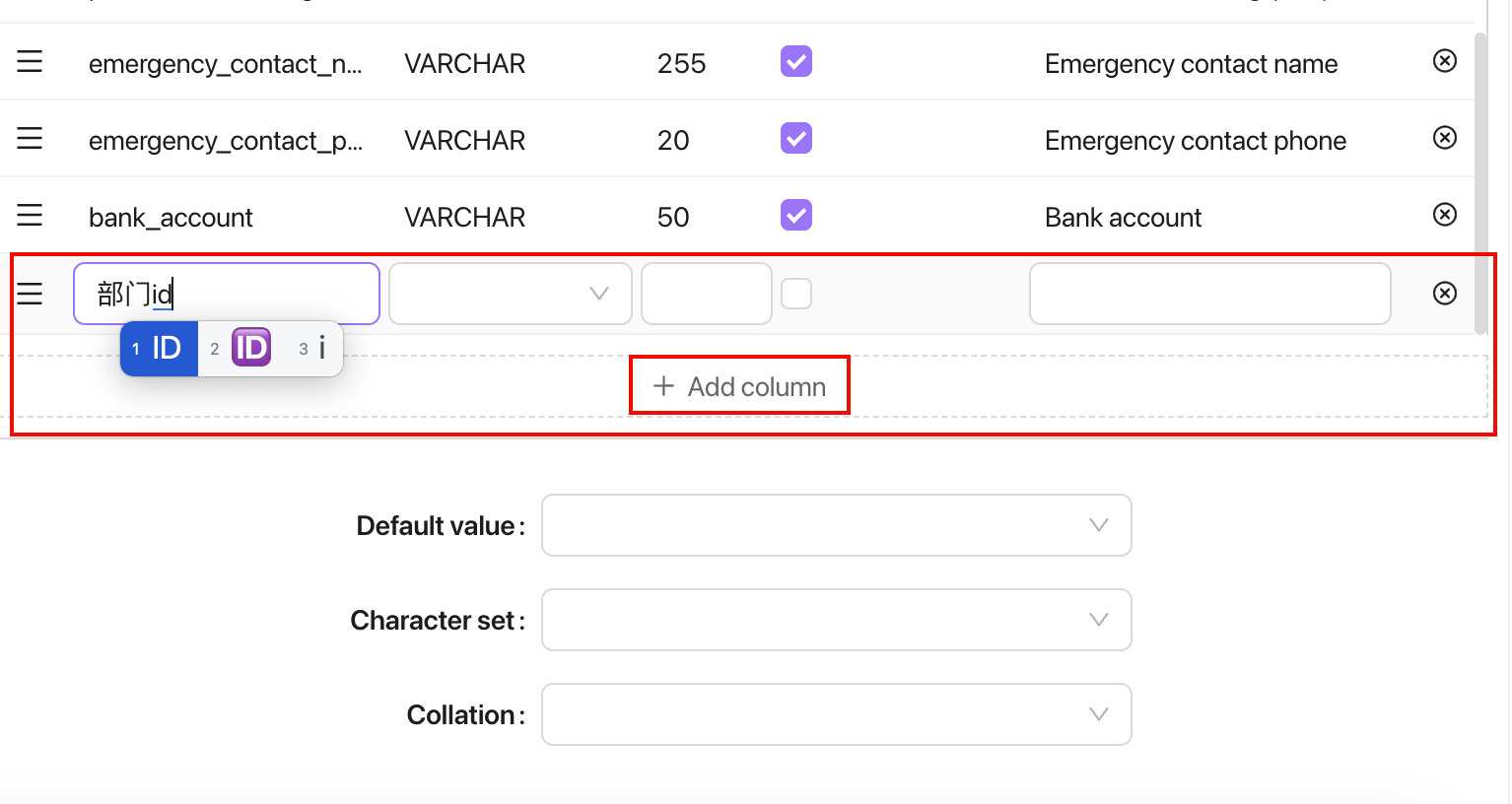
Task: Click the drag handle beside emergency_contact_name row
Action: point(30,61)
